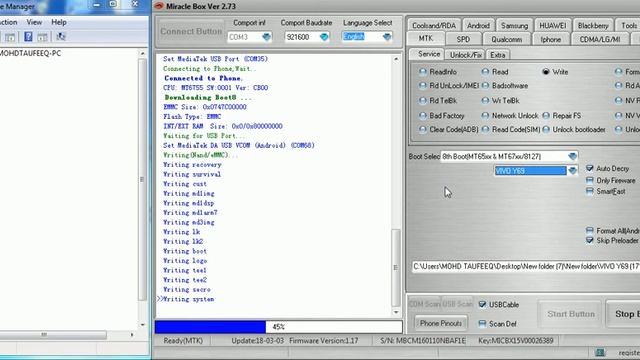Click the Miracle Box red title icon
640x360 pixels.
point(159,6)
